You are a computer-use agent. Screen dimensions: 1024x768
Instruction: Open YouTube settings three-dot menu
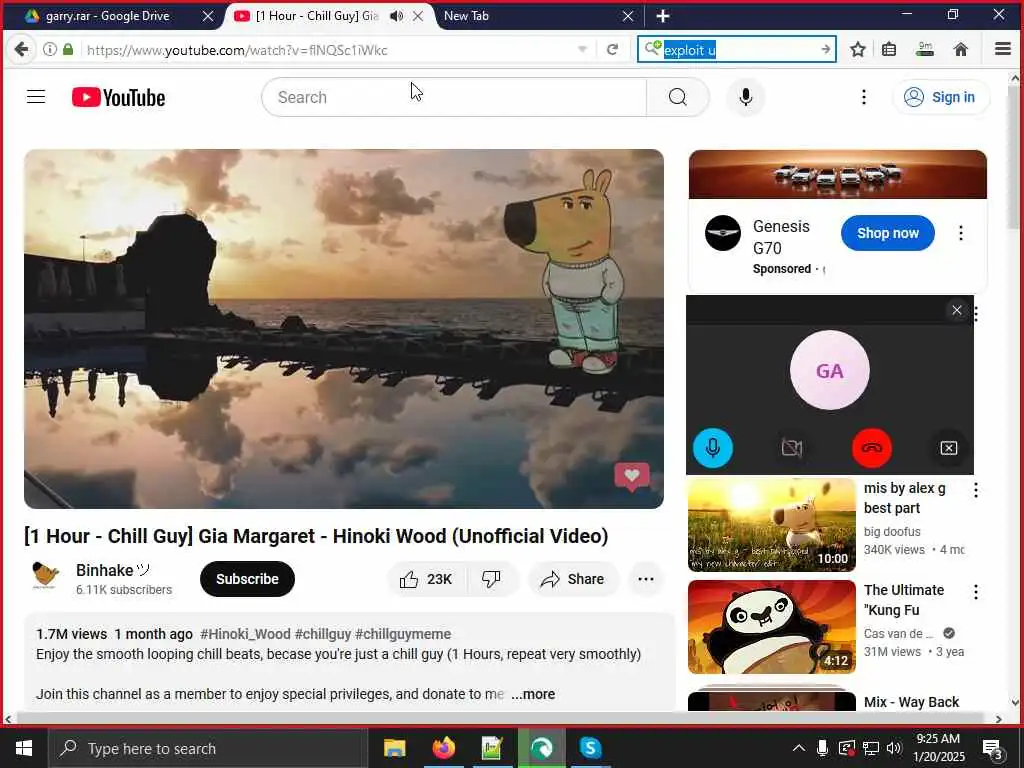[864, 97]
